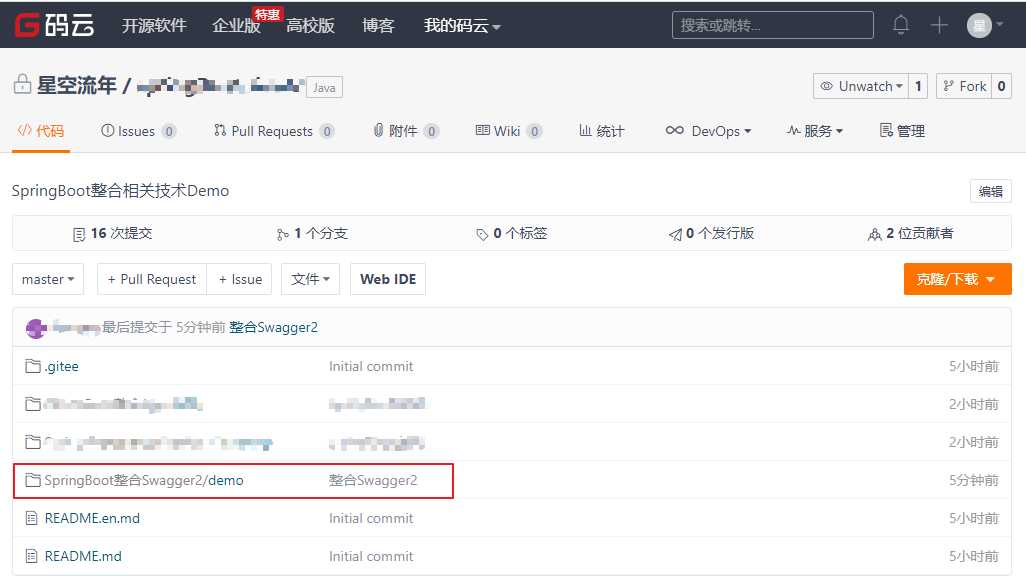Click the folder's 整合Swagger2 commit message
Image resolution: width=1026 pixels, height=579 pixels.
(373, 480)
